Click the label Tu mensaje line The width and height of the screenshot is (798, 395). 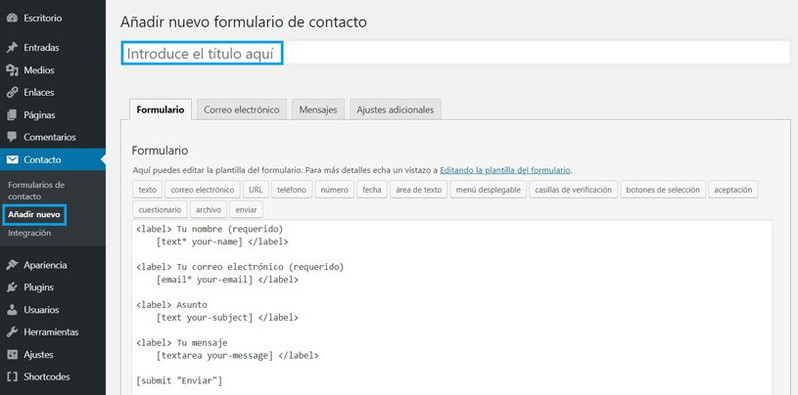(x=182, y=343)
